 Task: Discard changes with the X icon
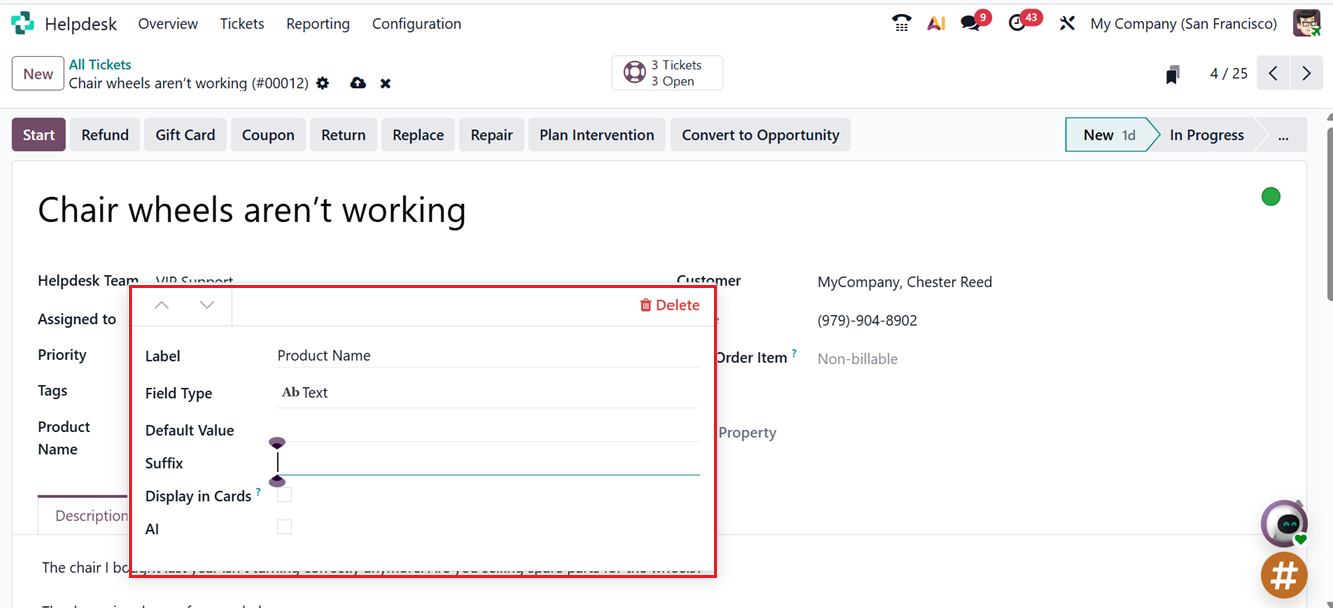click(385, 83)
